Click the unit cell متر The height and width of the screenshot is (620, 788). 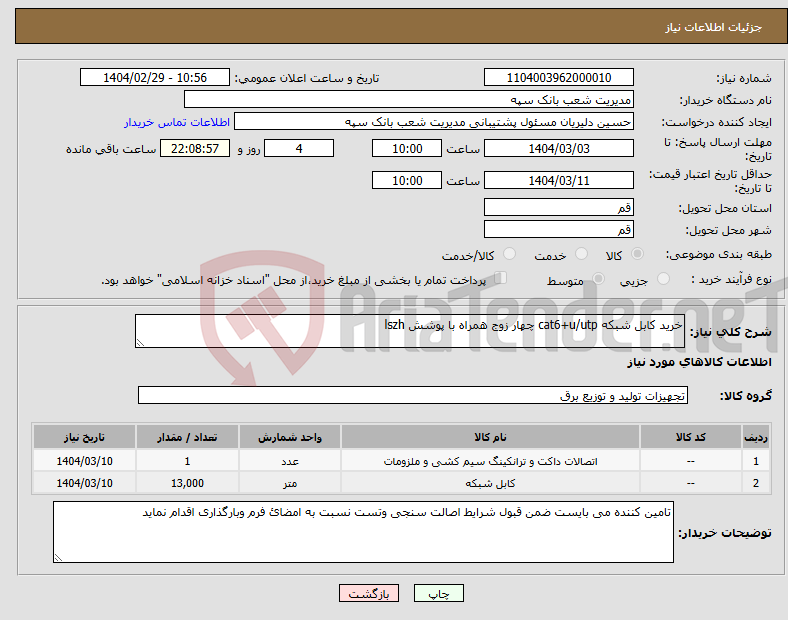click(x=290, y=483)
